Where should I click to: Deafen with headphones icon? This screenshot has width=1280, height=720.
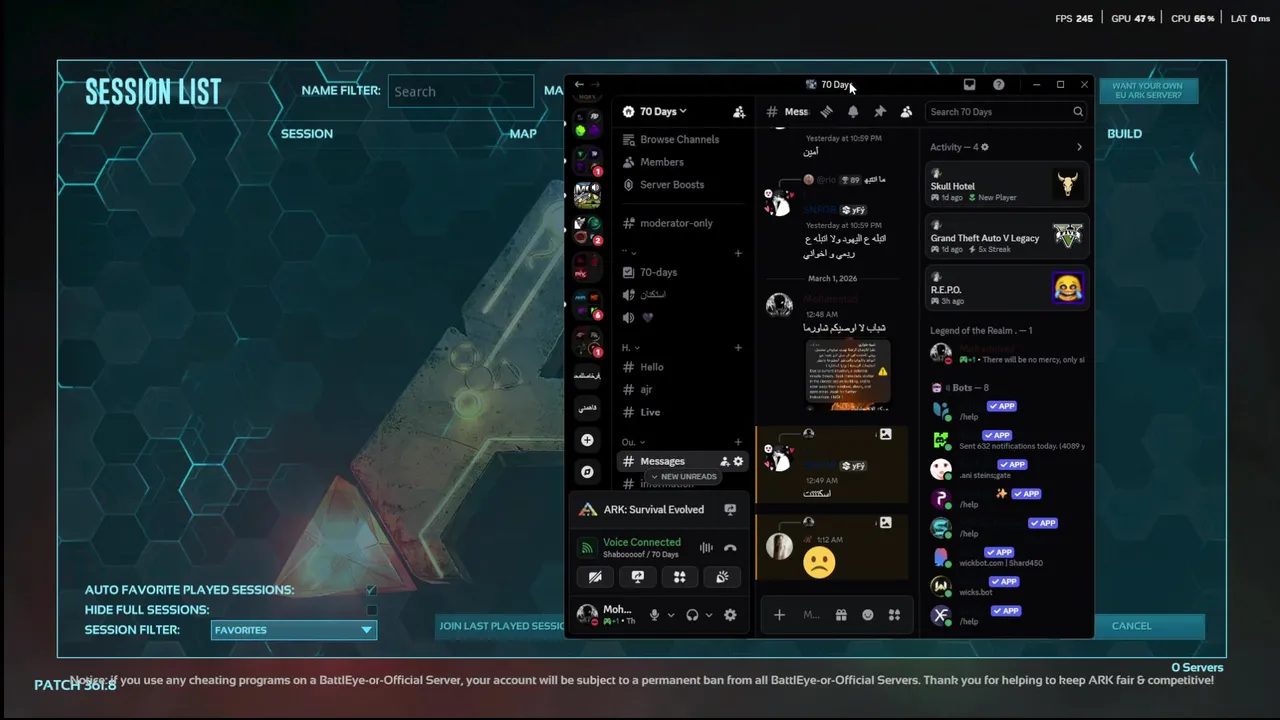tap(691, 615)
